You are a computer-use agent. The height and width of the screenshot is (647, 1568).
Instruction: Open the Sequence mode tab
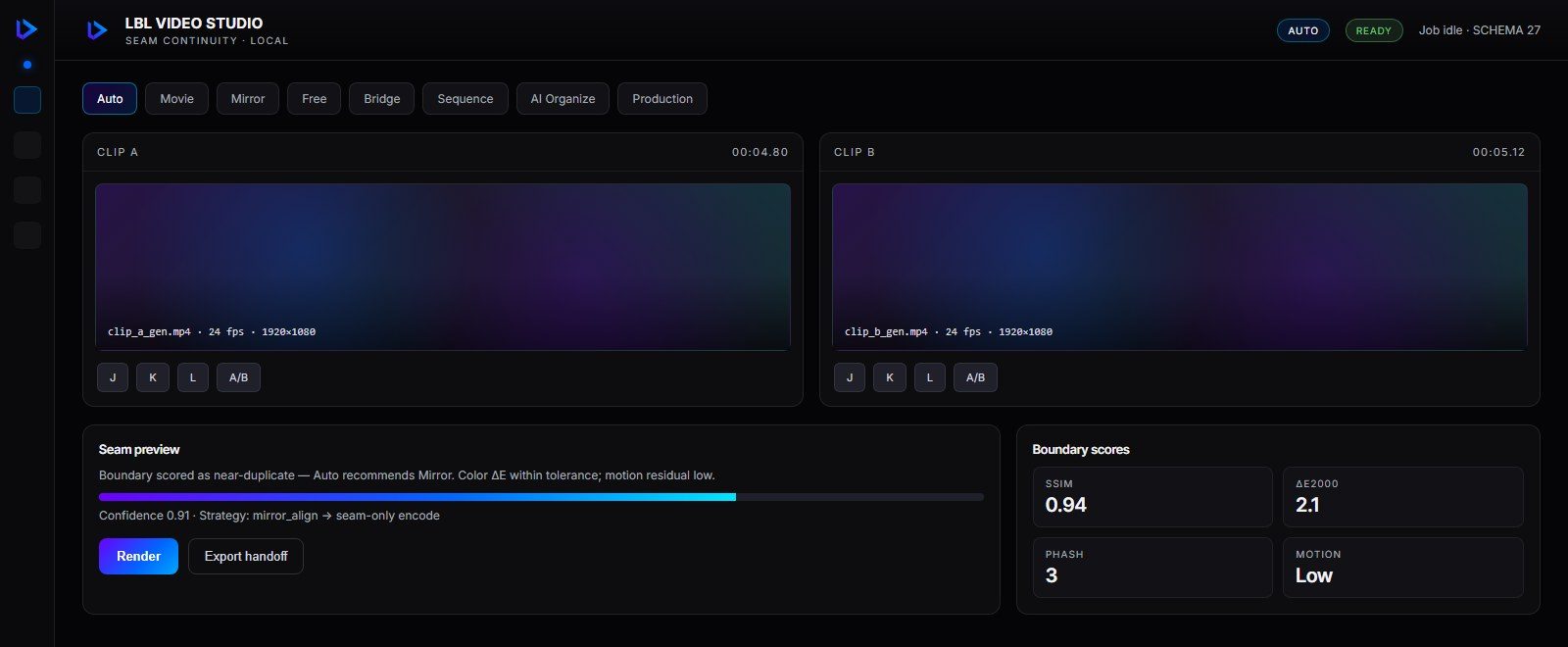pos(465,99)
